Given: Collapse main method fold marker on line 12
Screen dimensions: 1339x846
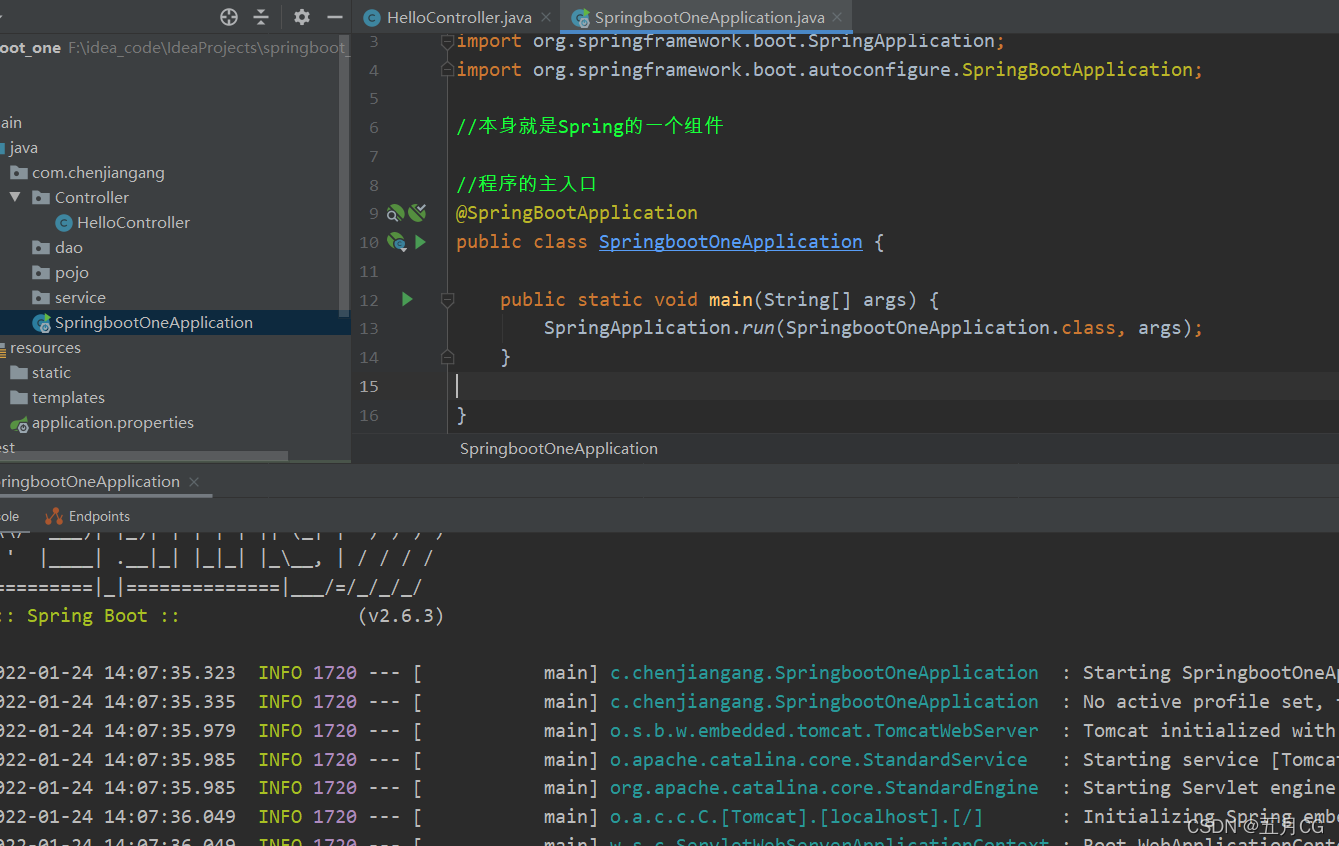Looking at the screenshot, I should [x=447, y=299].
